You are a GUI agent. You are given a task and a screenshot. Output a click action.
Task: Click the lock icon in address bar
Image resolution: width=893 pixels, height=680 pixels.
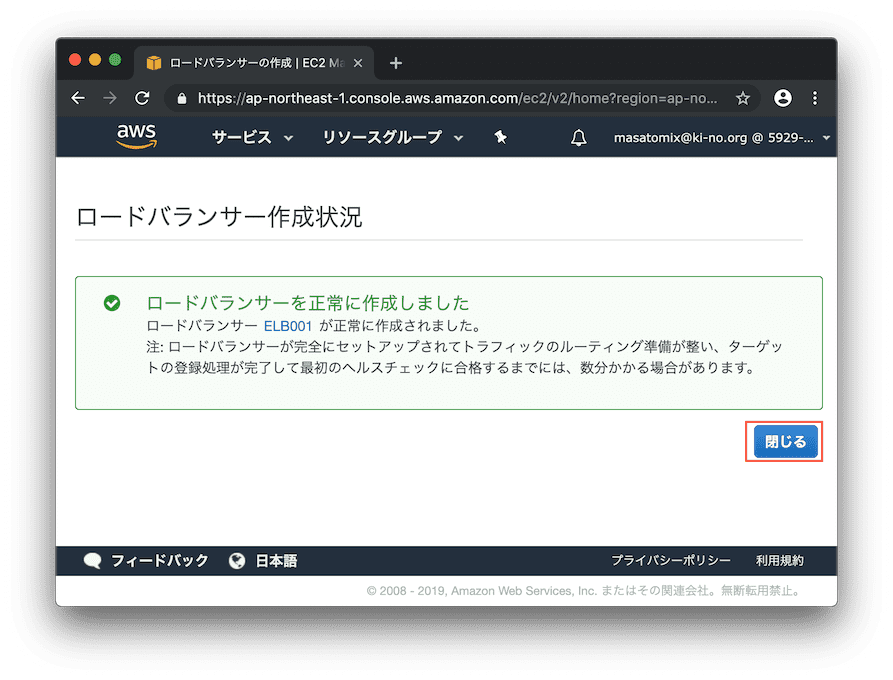coord(182,99)
